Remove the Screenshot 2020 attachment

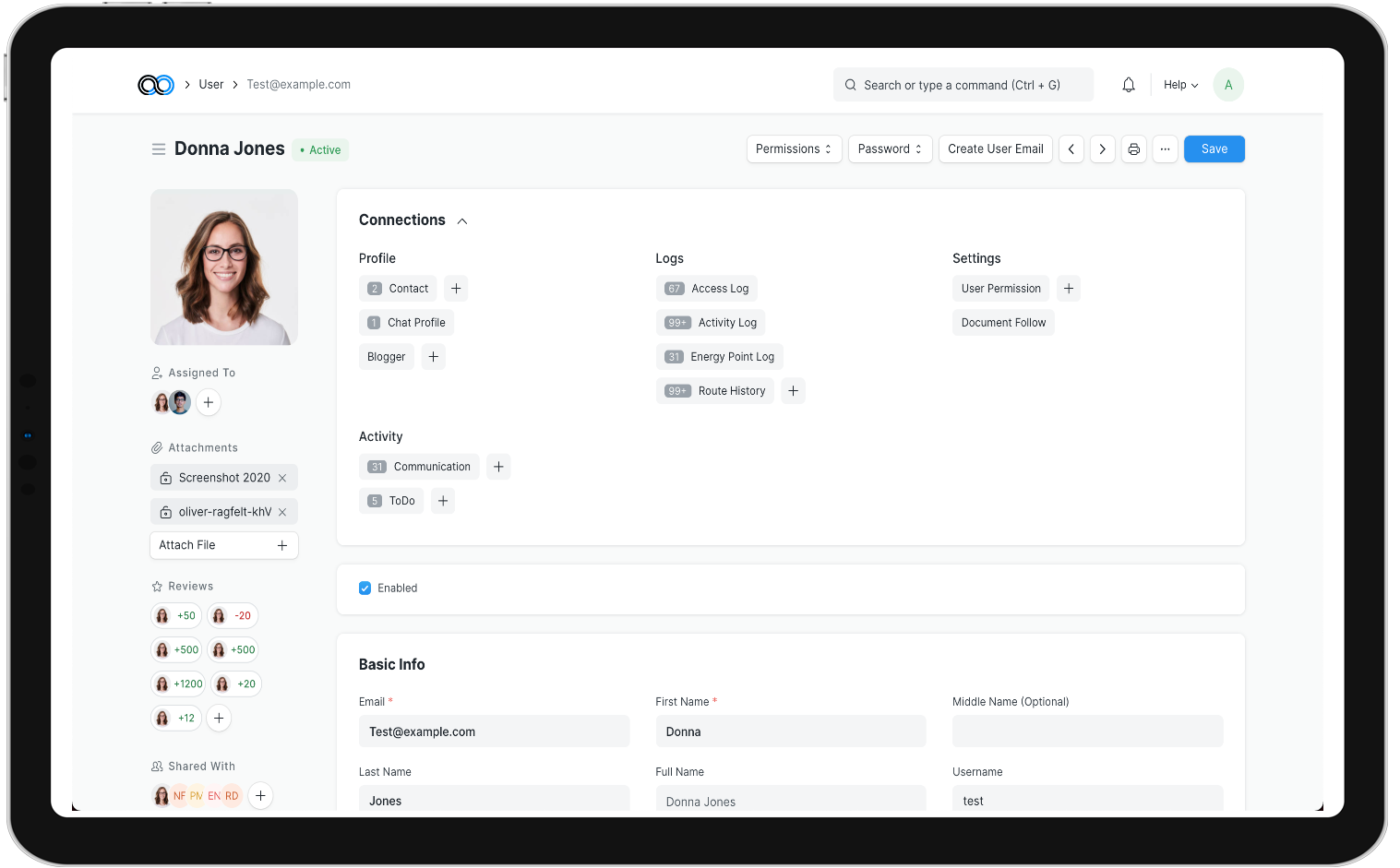[282, 478]
